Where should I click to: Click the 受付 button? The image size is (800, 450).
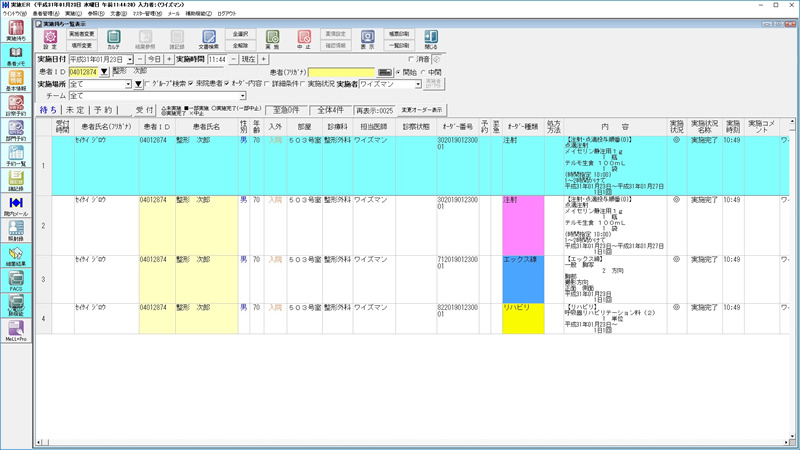(x=144, y=110)
